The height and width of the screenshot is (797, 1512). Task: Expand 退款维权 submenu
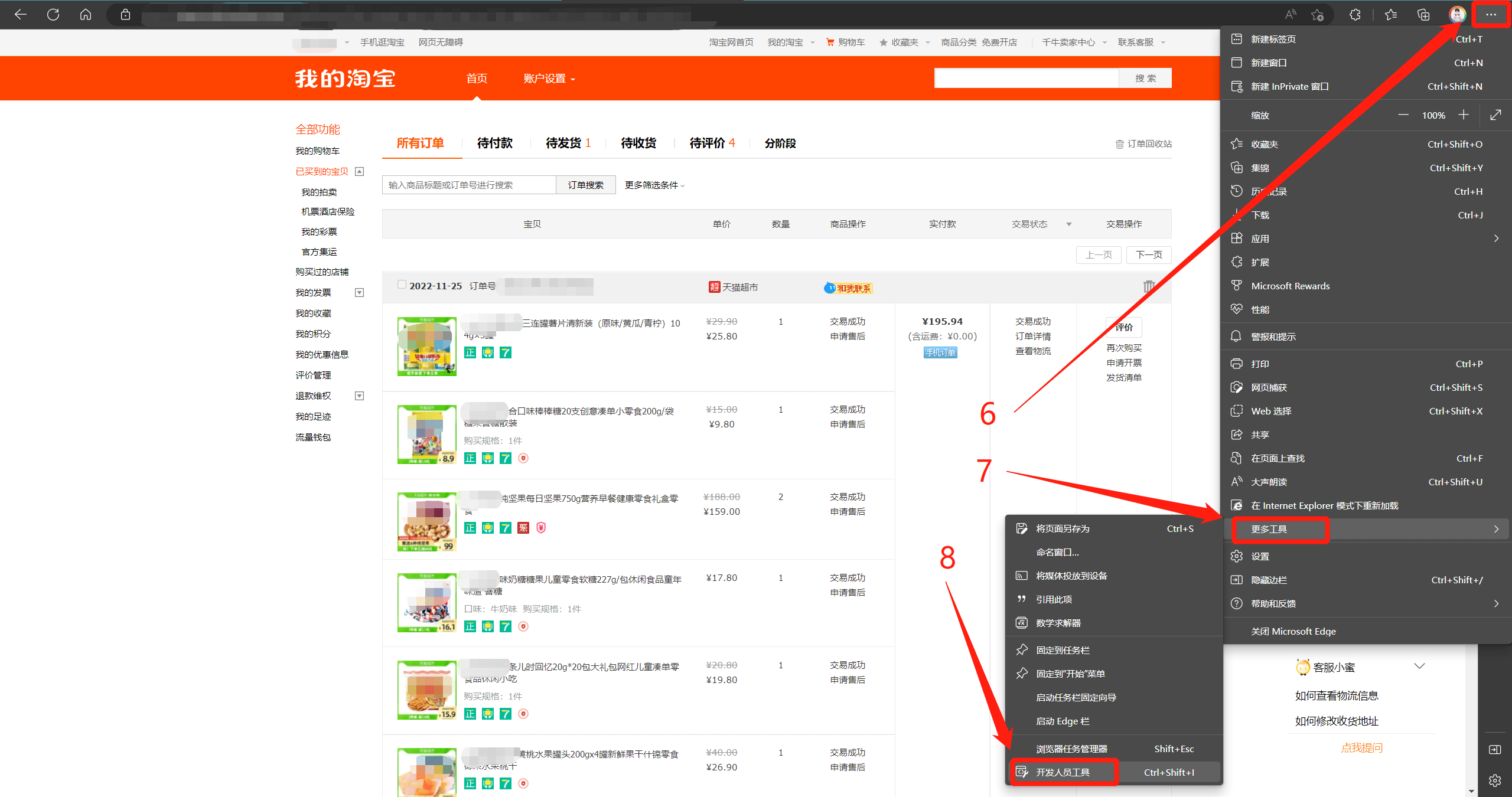[359, 396]
